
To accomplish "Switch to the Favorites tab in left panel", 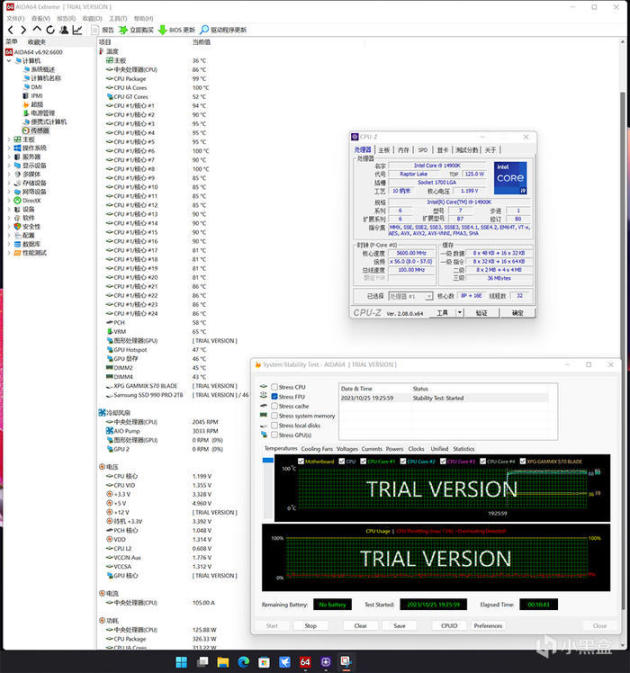I will [x=36, y=42].
